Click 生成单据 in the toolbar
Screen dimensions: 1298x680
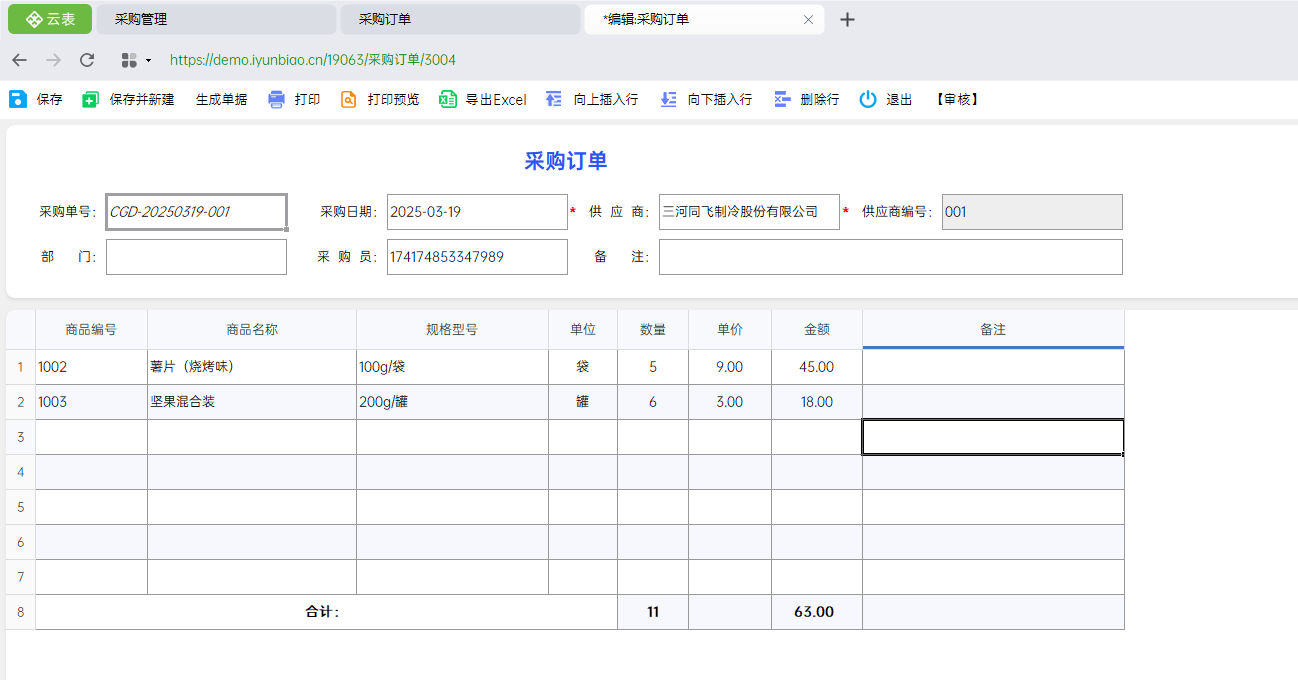click(x=221, y=99)
